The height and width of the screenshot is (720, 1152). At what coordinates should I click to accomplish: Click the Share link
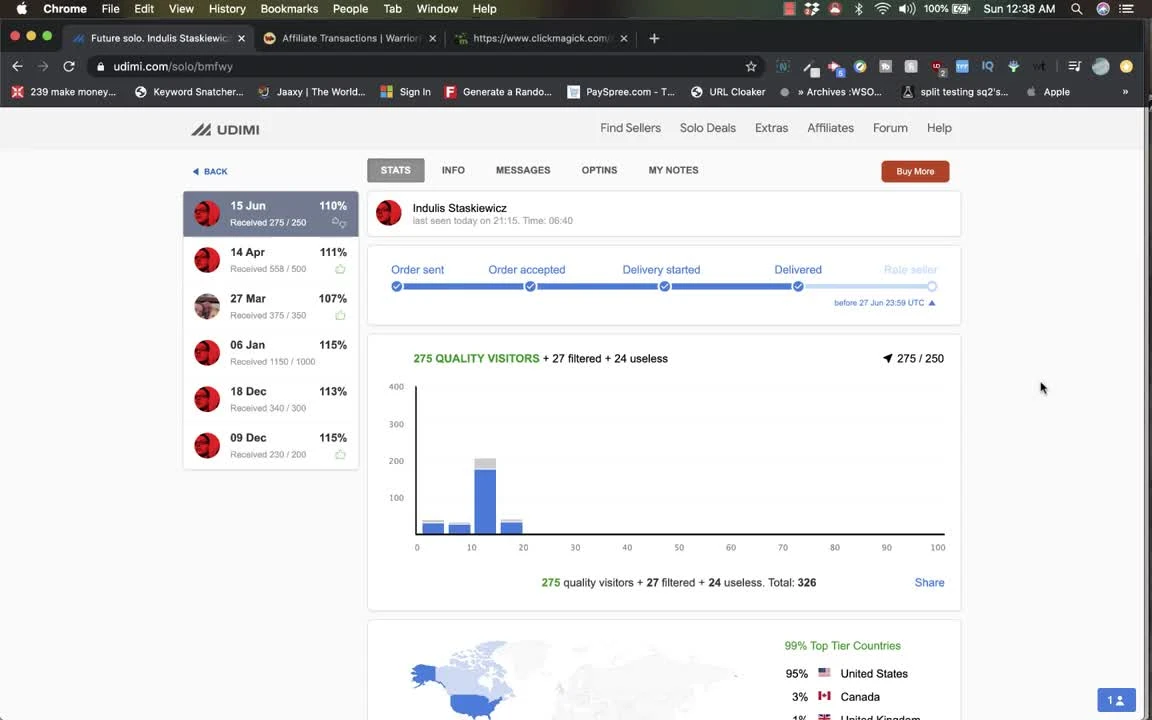click(x=929, y=583)
